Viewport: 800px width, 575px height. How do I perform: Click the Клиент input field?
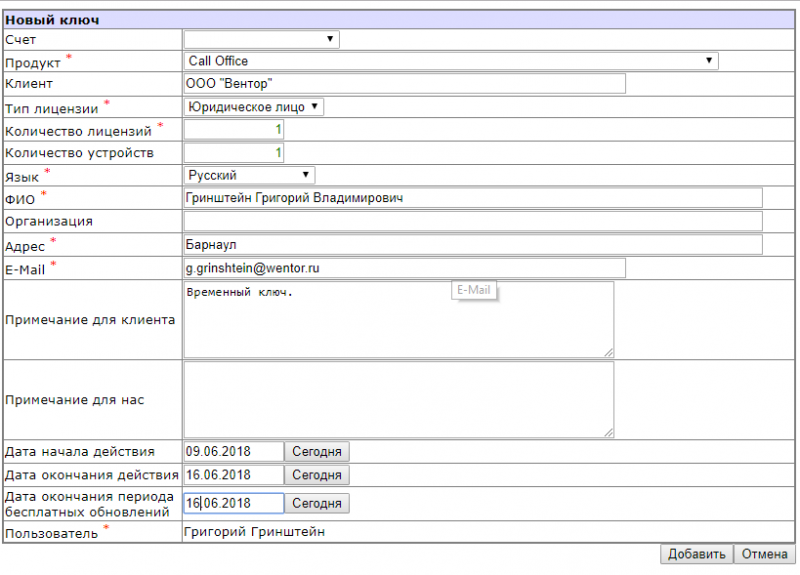click(405, 84)
